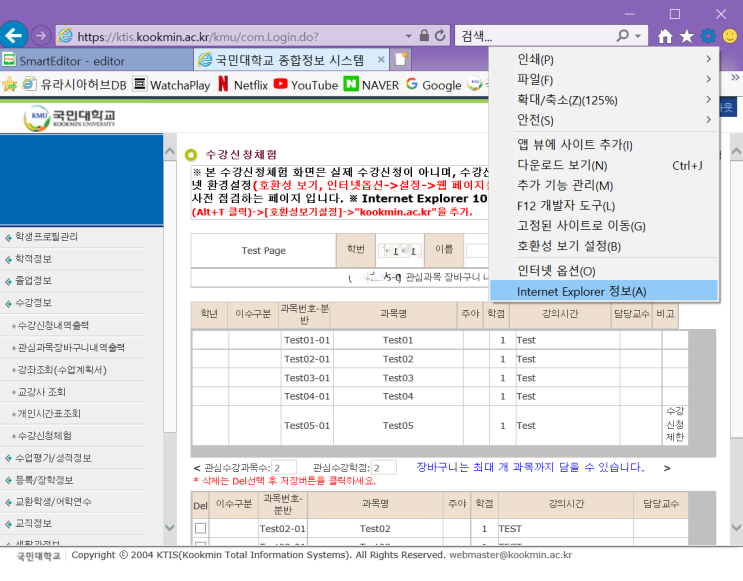Open Favorites star icon in toolbar
This screenshot has width=743, height=581.
(687, 36)
